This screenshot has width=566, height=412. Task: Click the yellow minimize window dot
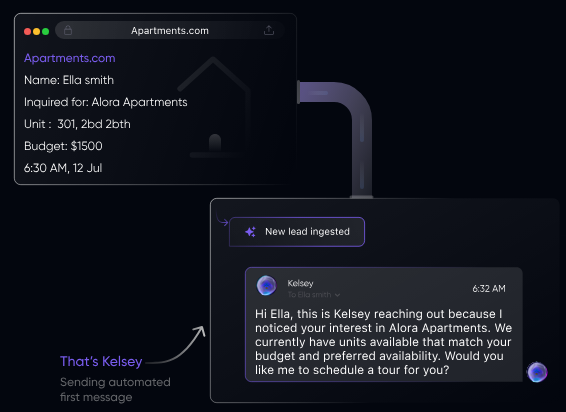tap(36, 31)
